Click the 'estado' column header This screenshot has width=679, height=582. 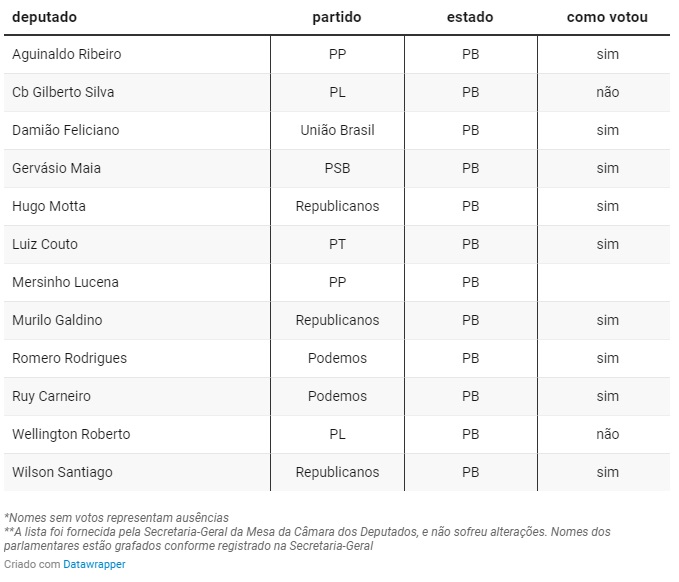click(x=470, y=17)
